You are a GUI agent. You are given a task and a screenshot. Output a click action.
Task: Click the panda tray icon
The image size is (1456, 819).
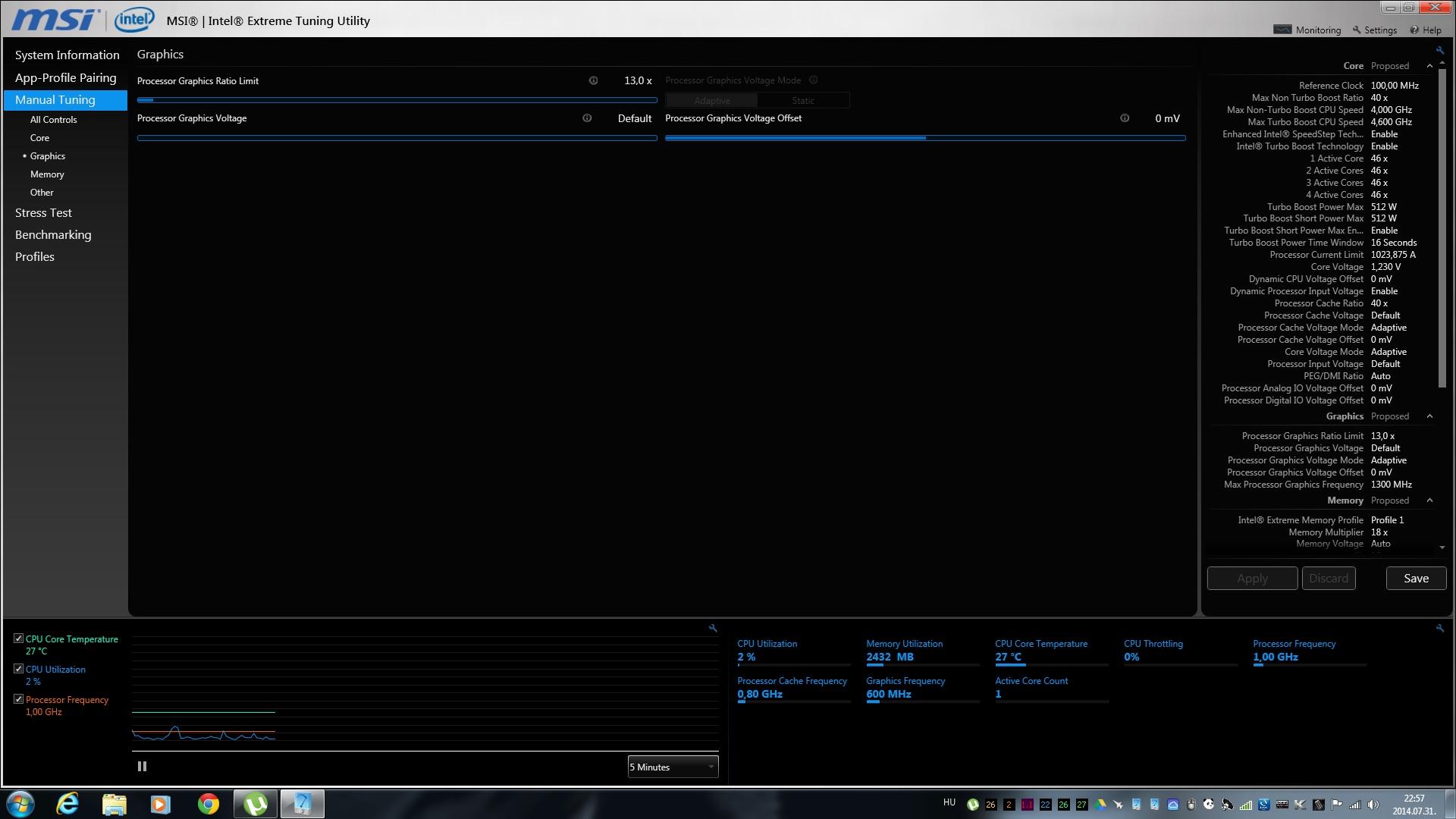point(1209,805)
